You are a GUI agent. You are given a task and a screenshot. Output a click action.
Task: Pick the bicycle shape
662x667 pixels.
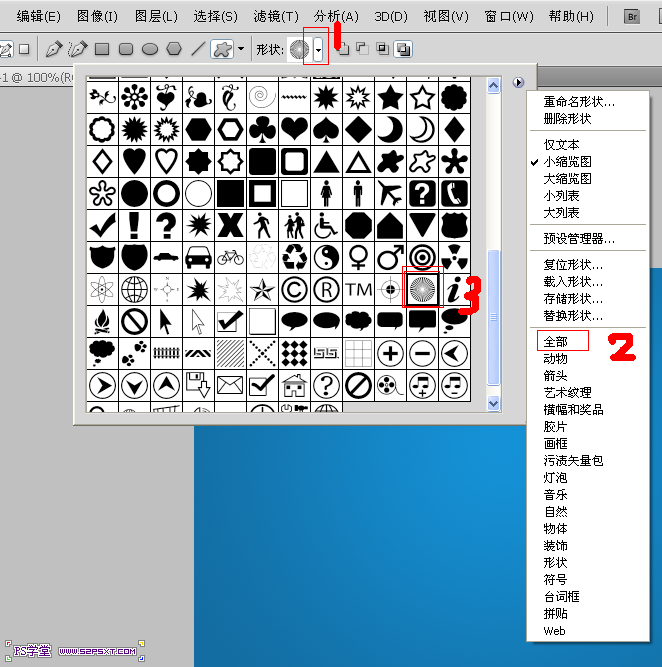pos(230,257)
